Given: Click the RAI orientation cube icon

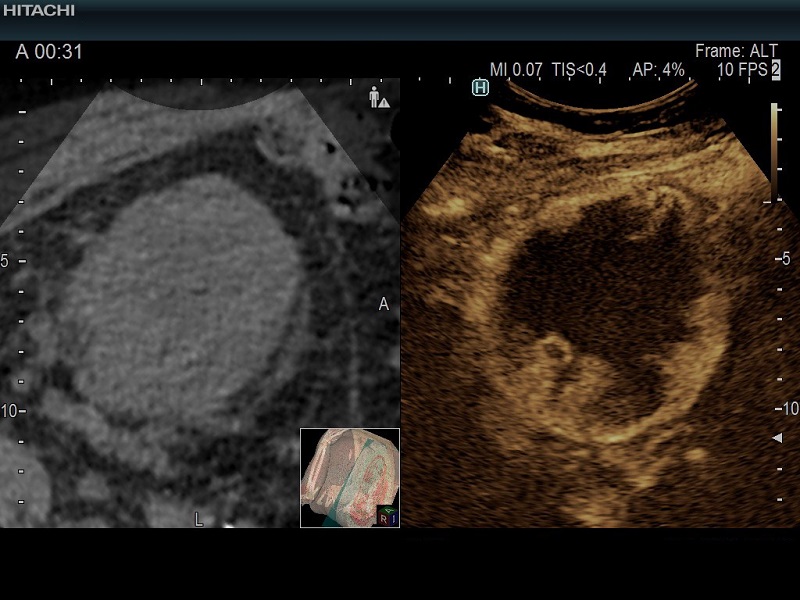Looking at the screenshot, I should 387,515.
